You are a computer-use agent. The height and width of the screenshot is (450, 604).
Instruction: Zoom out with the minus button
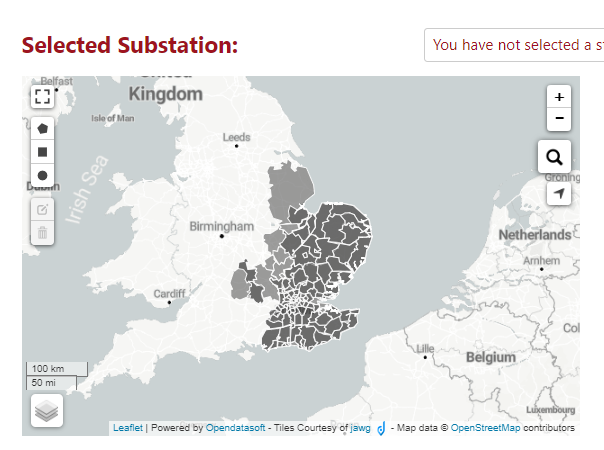559,119
